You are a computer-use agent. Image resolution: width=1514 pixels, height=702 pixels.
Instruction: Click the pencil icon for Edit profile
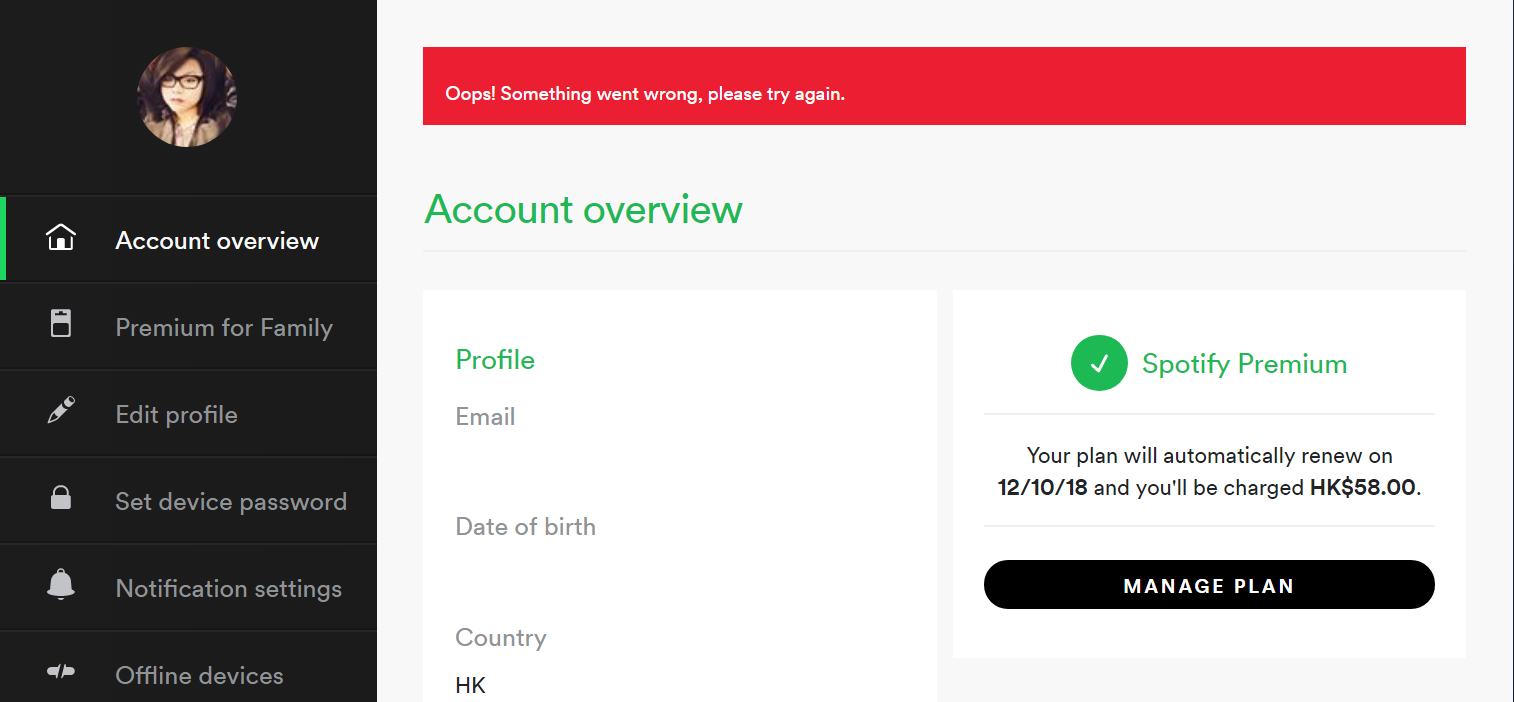point(61,411)
